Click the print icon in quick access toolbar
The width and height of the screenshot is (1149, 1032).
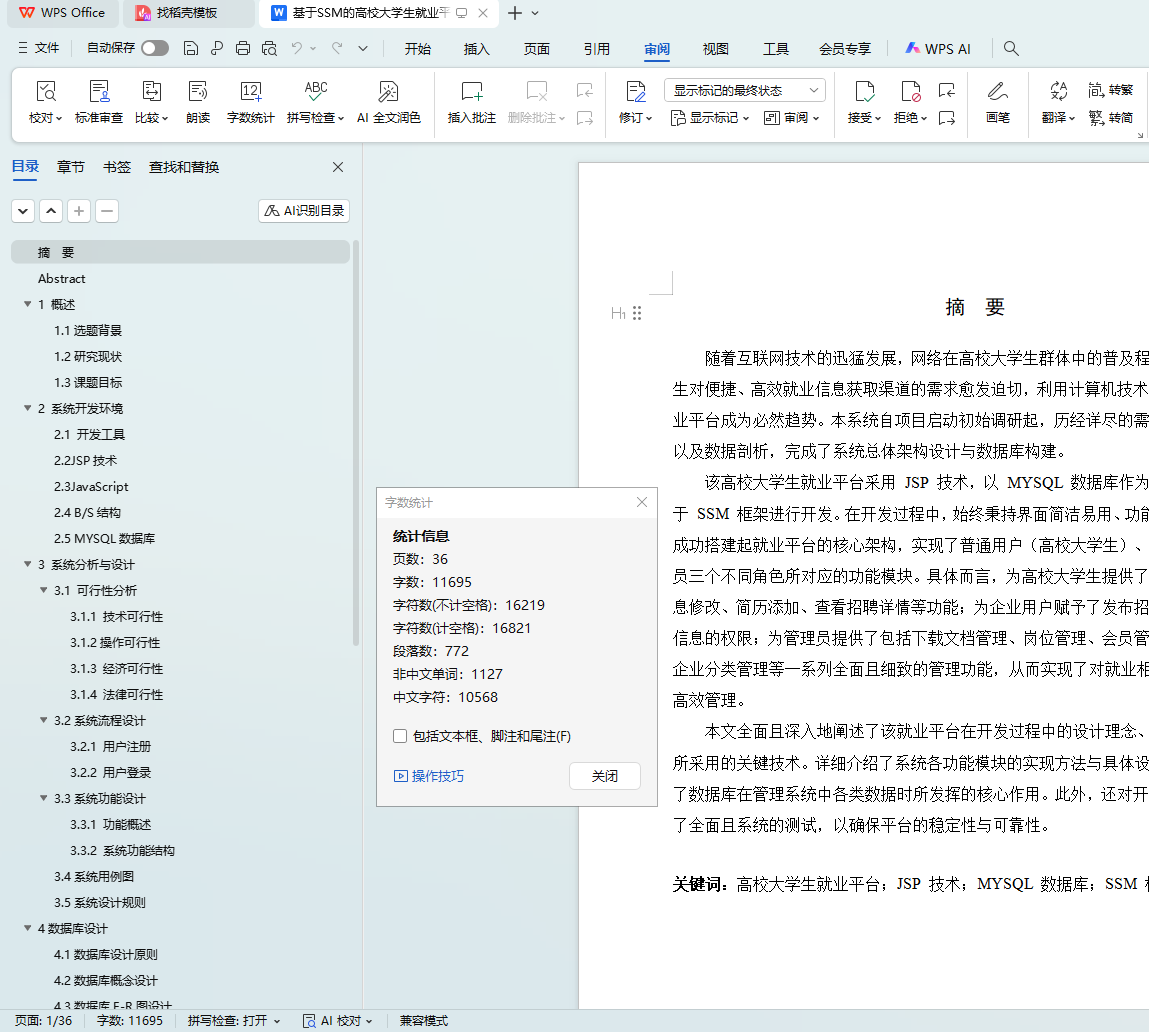[243, 48]
